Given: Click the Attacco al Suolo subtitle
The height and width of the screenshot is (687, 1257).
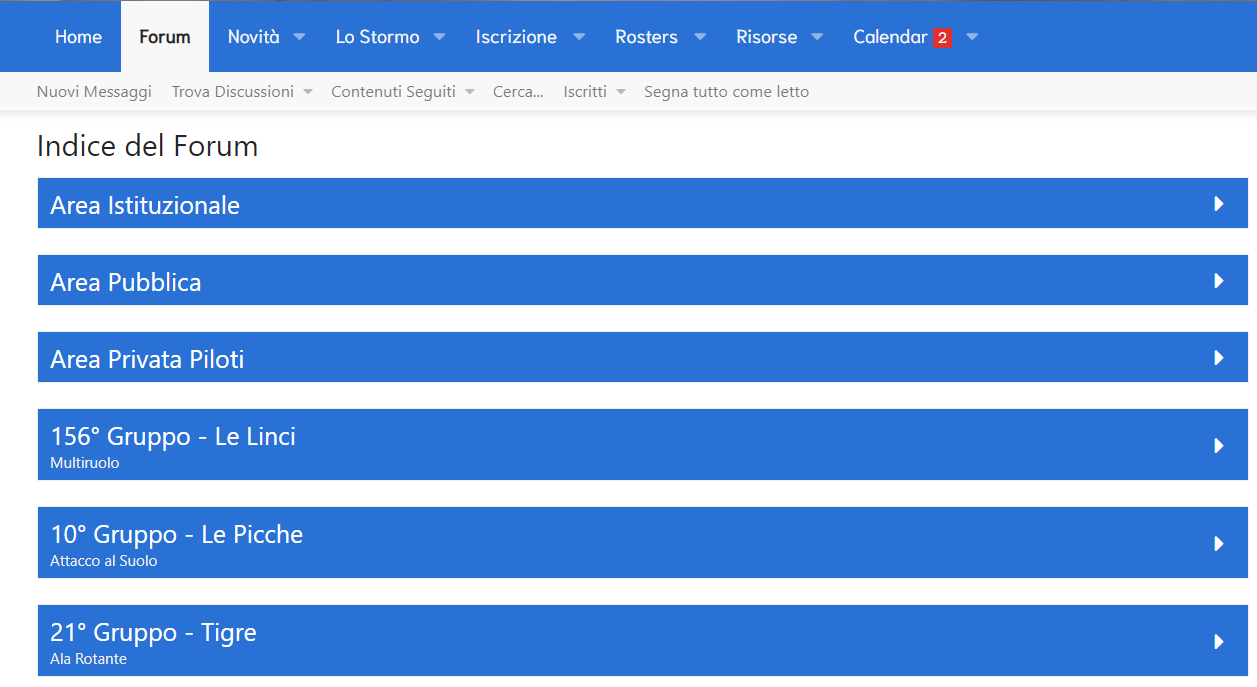Looking at the screenshot, I should click(x=104, y=561).
